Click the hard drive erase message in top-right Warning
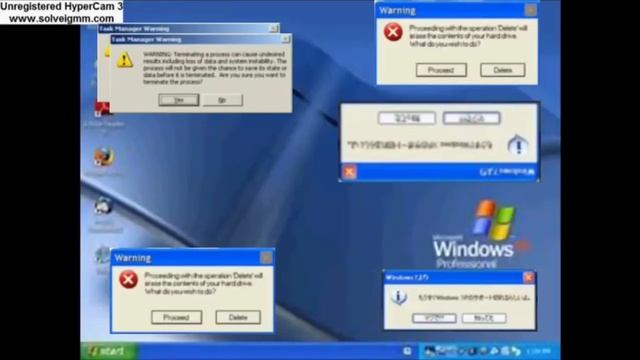Viewport: 640px width, 360px height. click(x=469, y=36)
